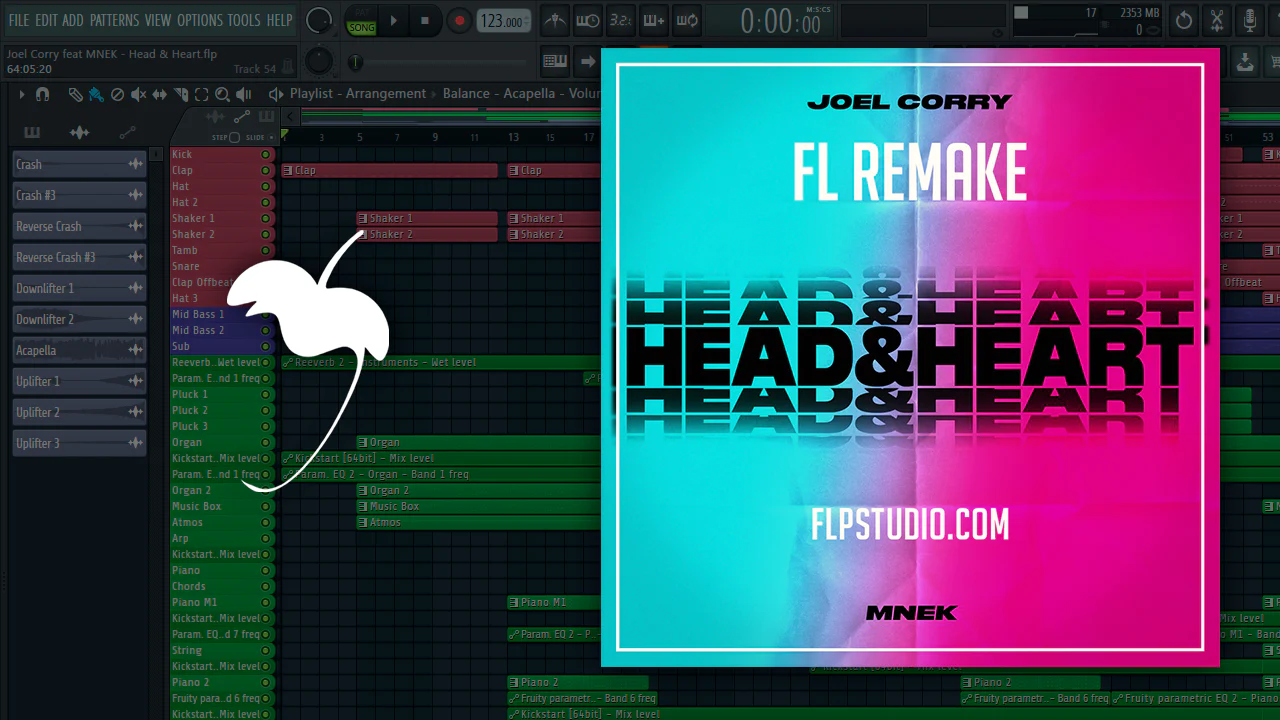The width and height of the screenshot is (1280, 720).
Task: Open the PATTERNS menu
Action: (x=114, y=20)
